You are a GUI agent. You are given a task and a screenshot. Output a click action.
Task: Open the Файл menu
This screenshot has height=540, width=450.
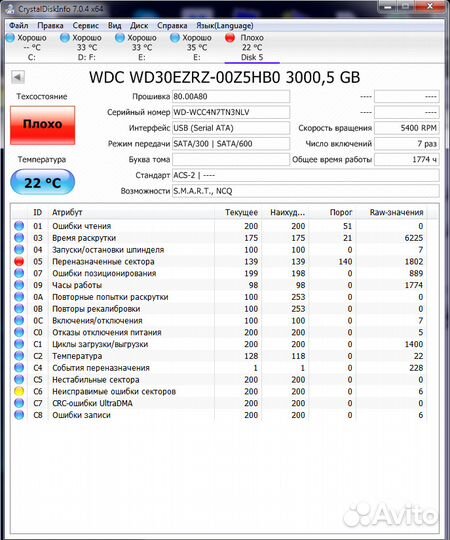pos(19,25)
